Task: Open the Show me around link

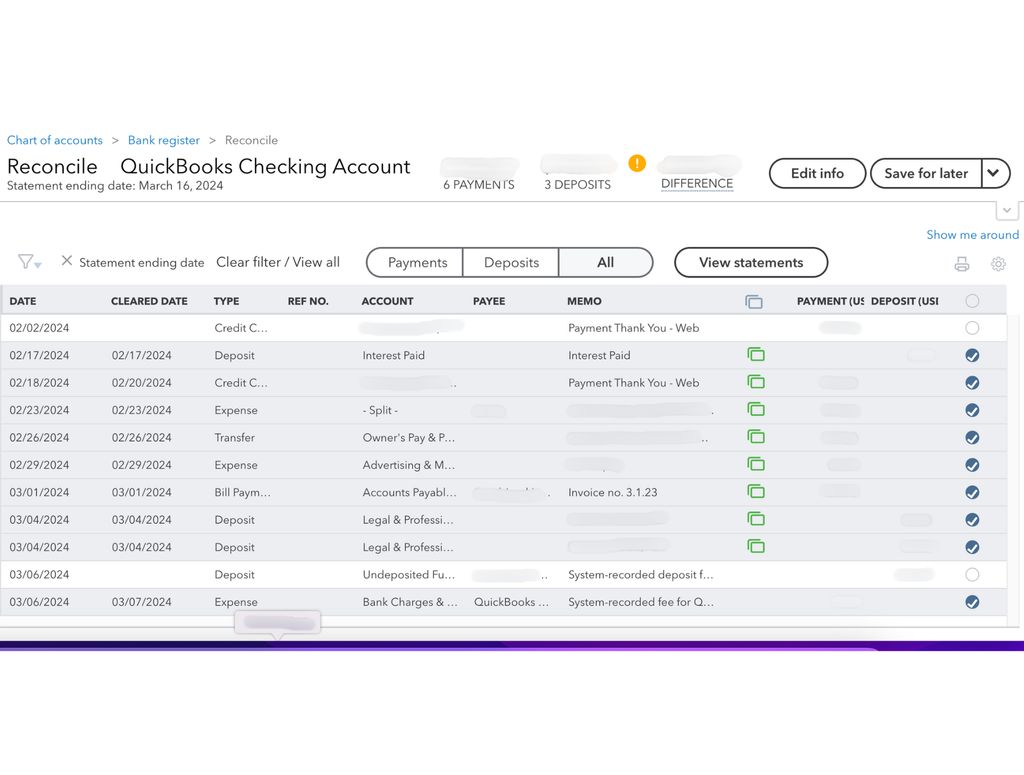Action: click(x=972, y=234)
